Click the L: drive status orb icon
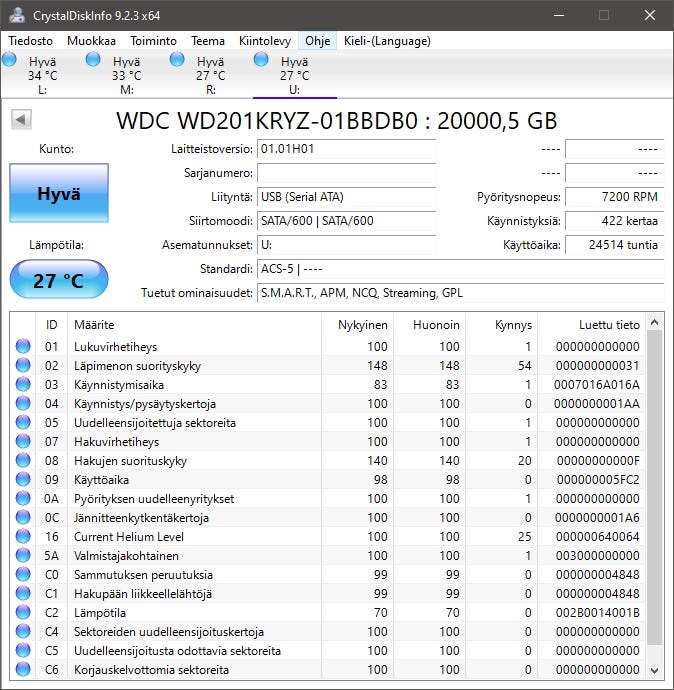Image resolution: width=674 pixels, height=690 pixels. point(10,61)
